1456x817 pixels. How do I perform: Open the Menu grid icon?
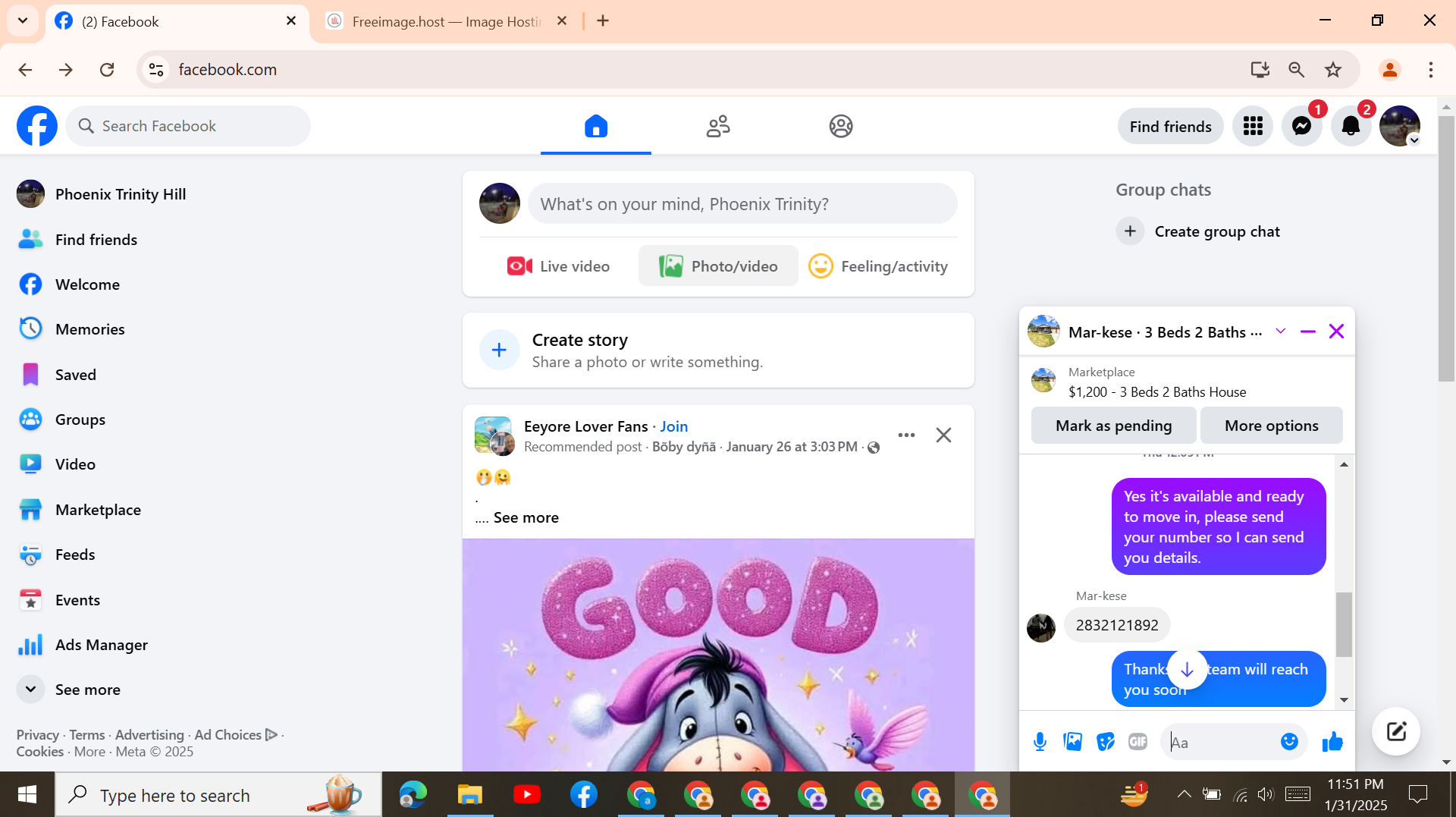pos(1253,126)
